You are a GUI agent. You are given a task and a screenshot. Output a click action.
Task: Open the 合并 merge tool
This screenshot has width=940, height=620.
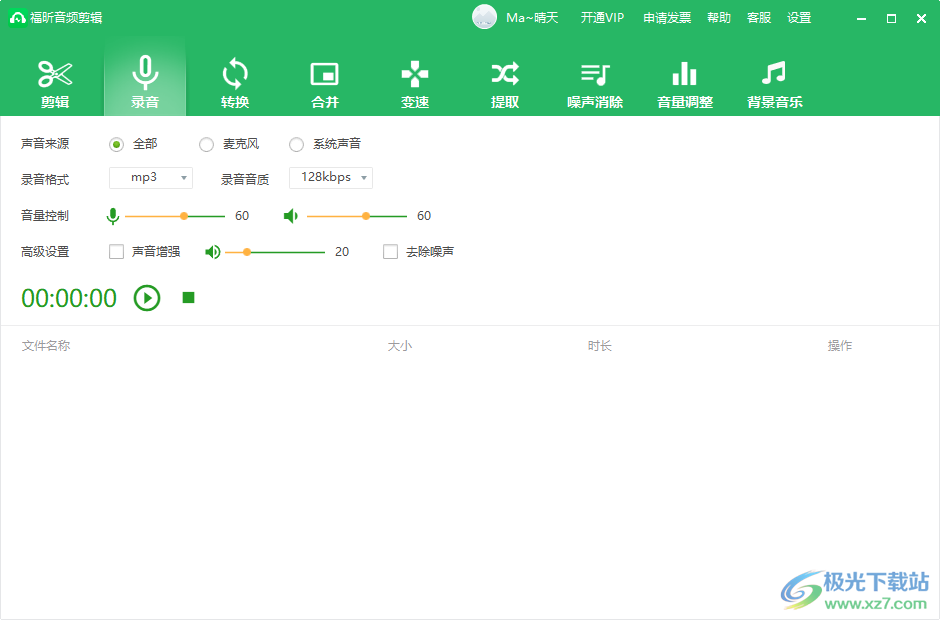coord(325,83)
